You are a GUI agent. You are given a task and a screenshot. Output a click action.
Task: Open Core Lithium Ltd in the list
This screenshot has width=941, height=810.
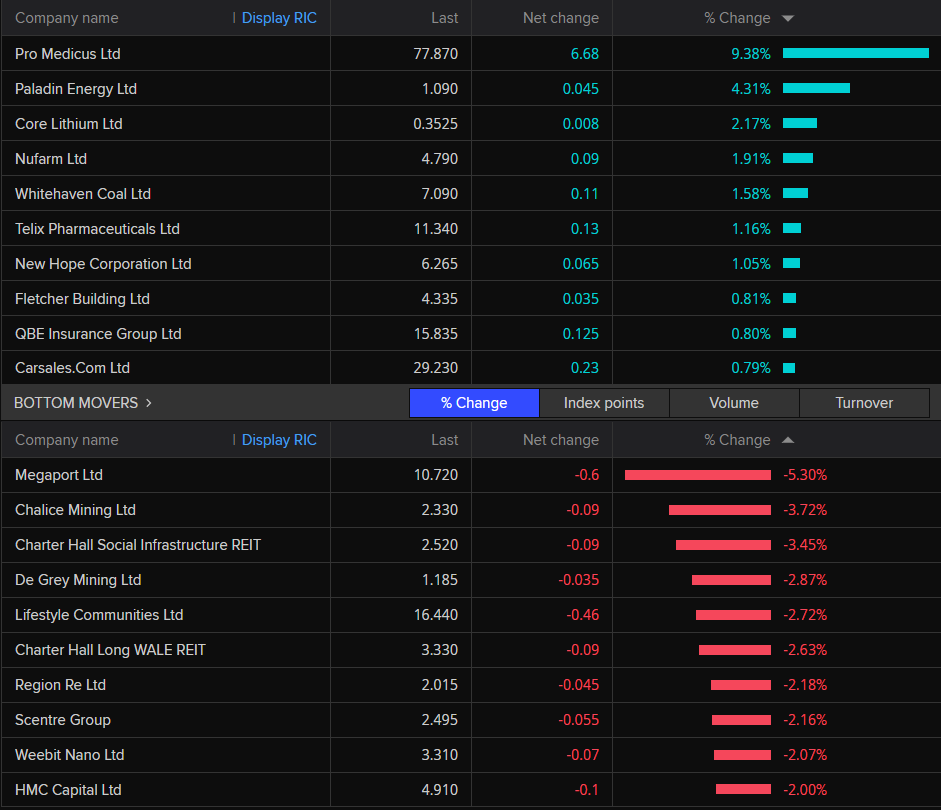click(68, 124)
